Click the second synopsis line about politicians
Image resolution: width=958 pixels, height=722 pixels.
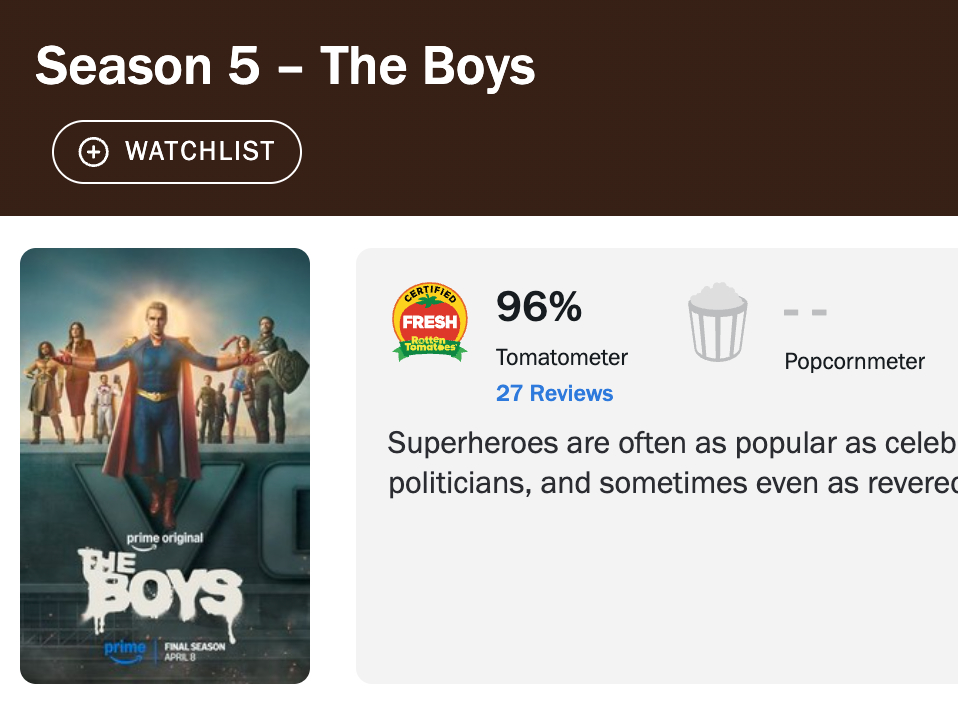(x=672, y=483)
